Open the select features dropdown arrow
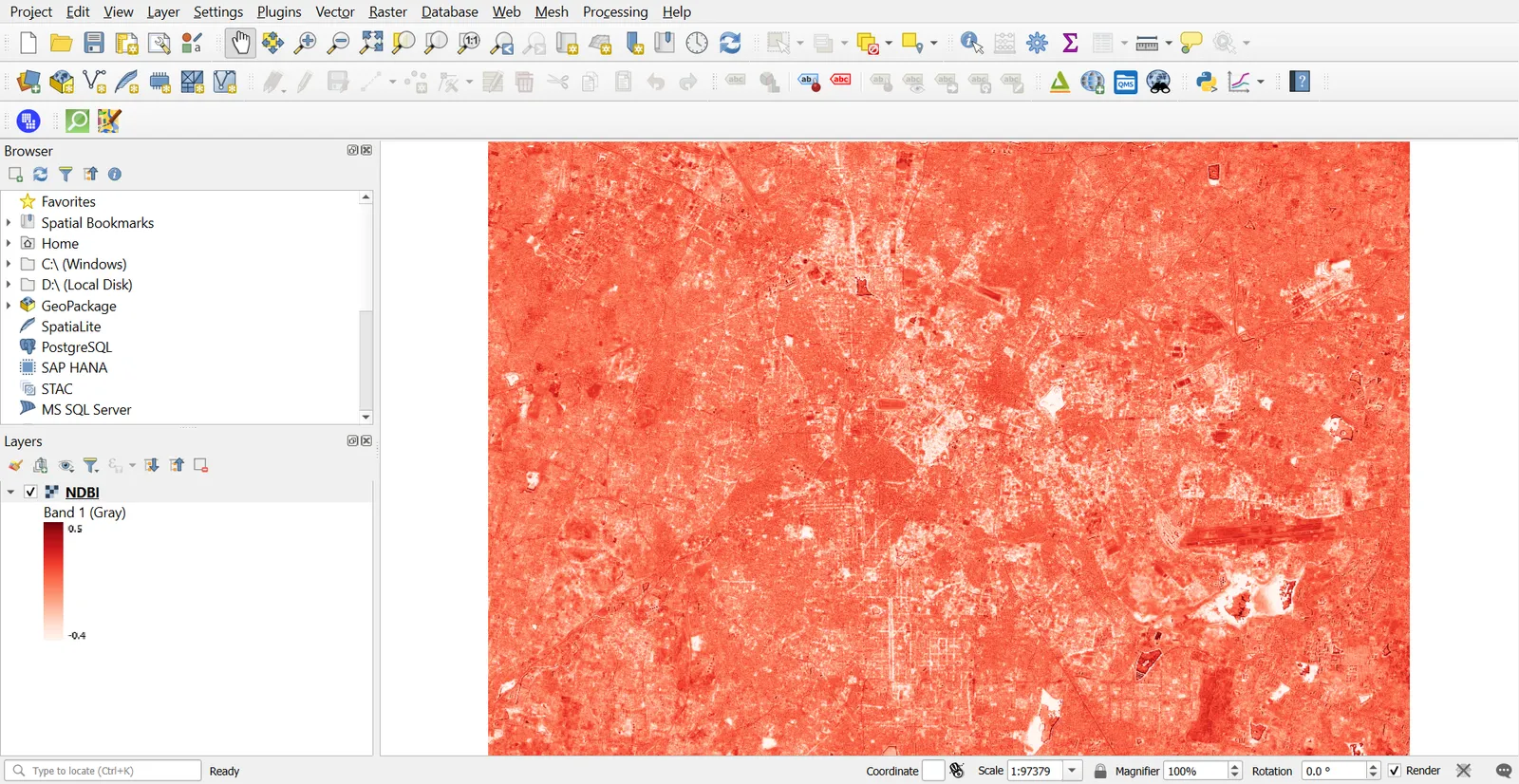Image resolution: width=1519 pixels, height=784 pixels. (x=799, y=43)
